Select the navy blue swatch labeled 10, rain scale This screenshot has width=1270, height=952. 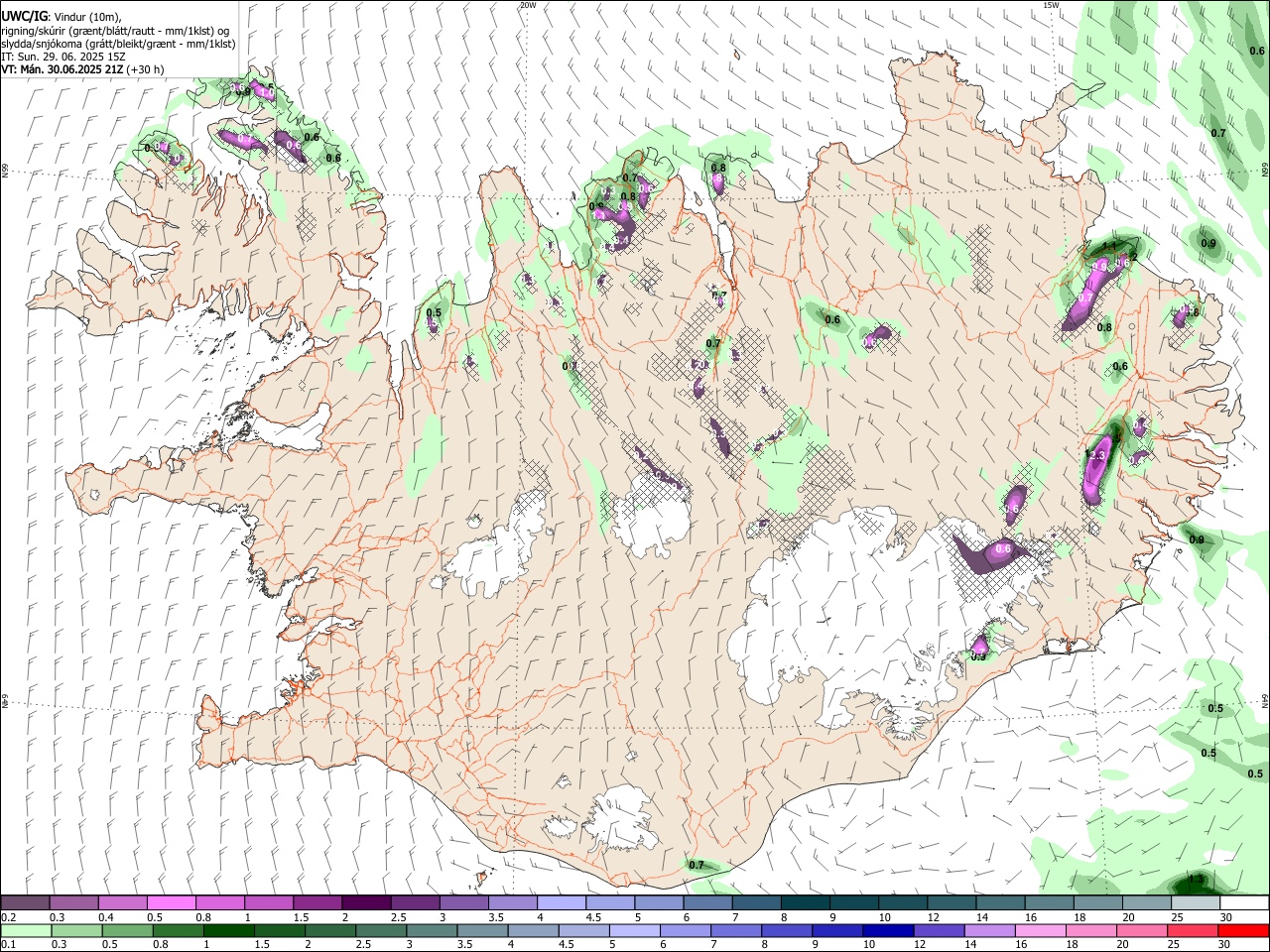tap(888, 930)
